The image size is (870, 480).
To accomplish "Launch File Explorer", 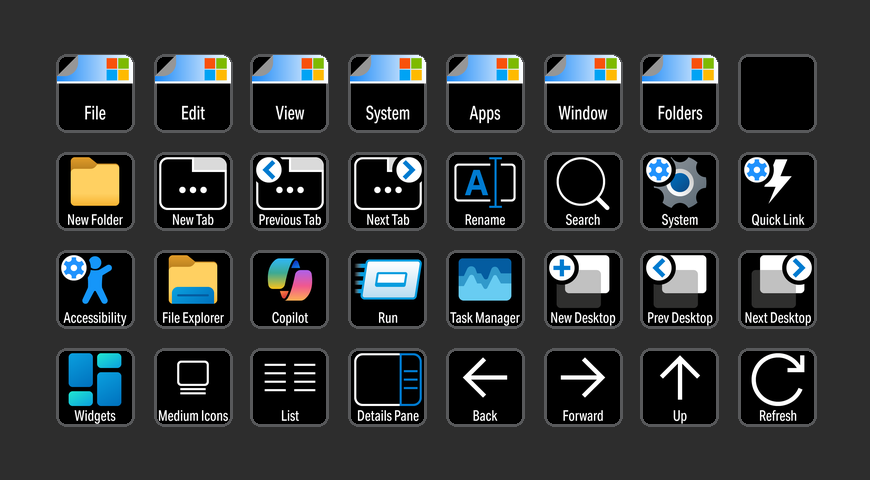I will [193, 289].
